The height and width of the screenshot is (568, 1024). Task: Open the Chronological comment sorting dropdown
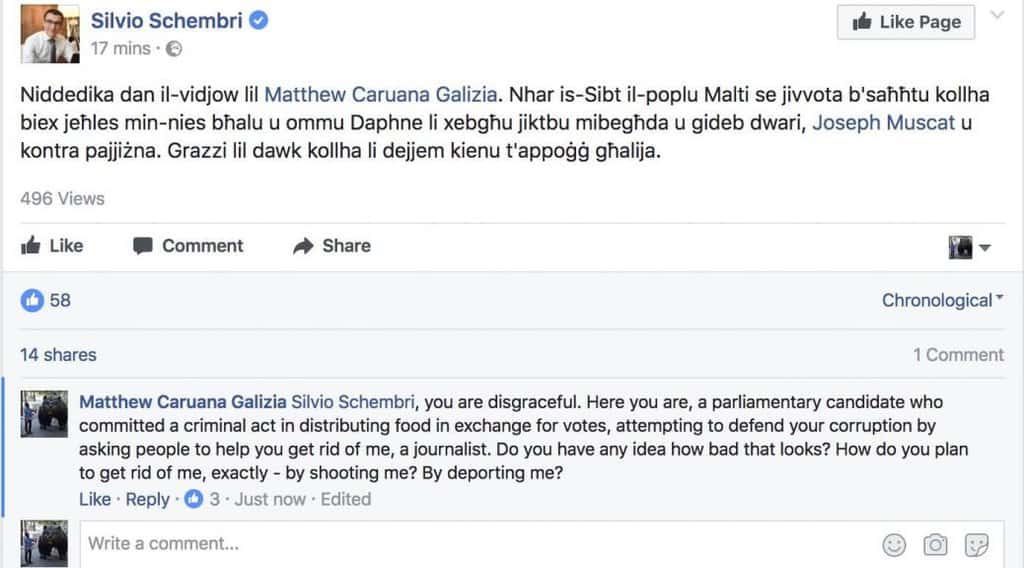pos(943,300)
